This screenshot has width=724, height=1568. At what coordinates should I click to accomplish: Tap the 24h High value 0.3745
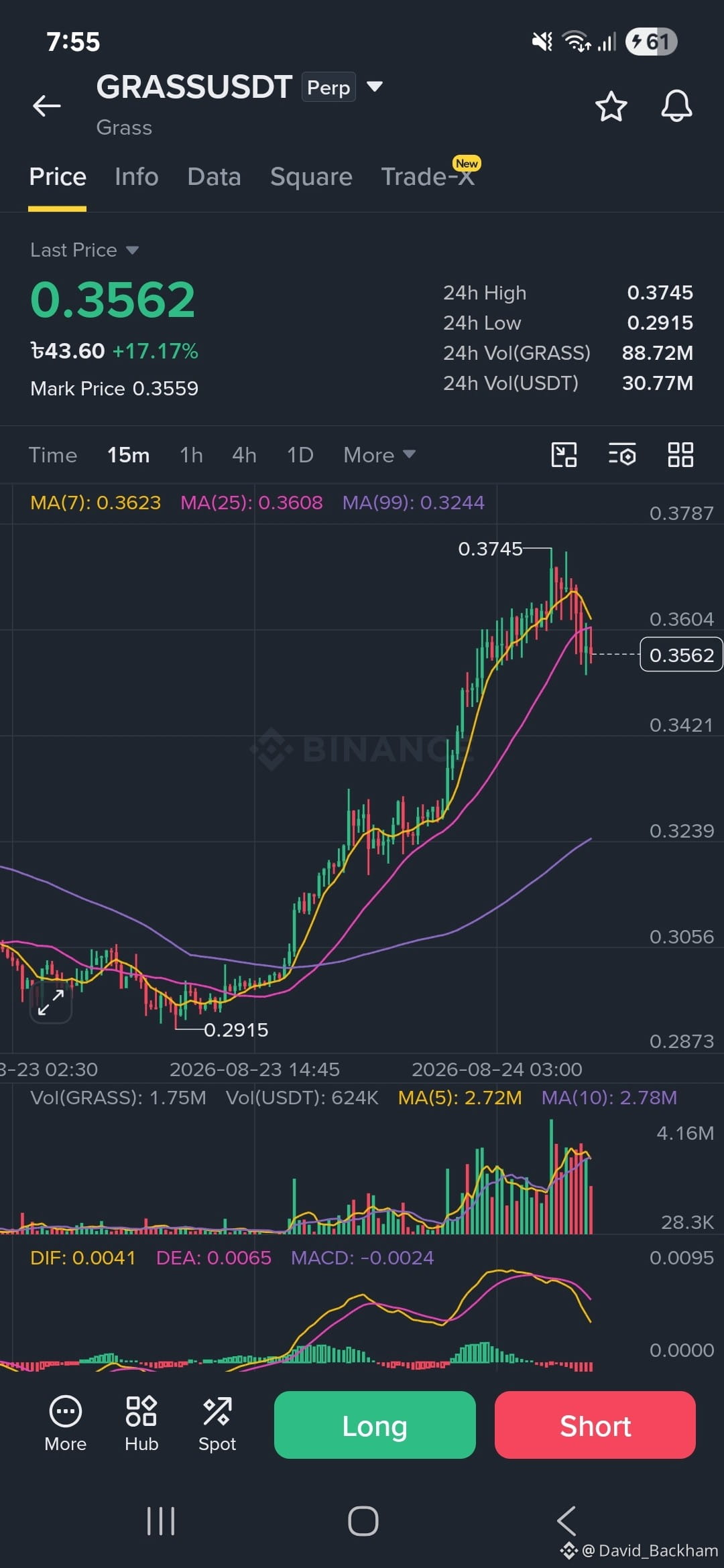[660, 293]
